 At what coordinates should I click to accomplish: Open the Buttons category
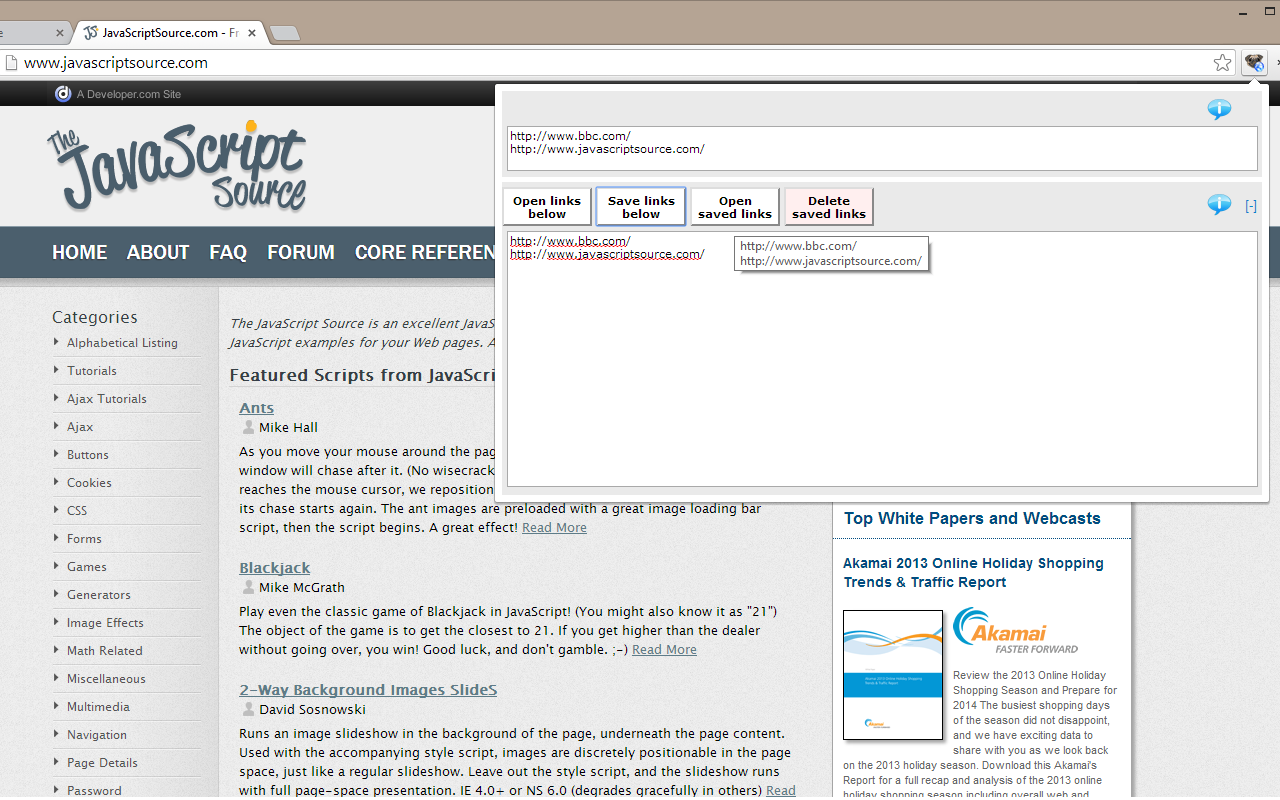click(88, 455)
